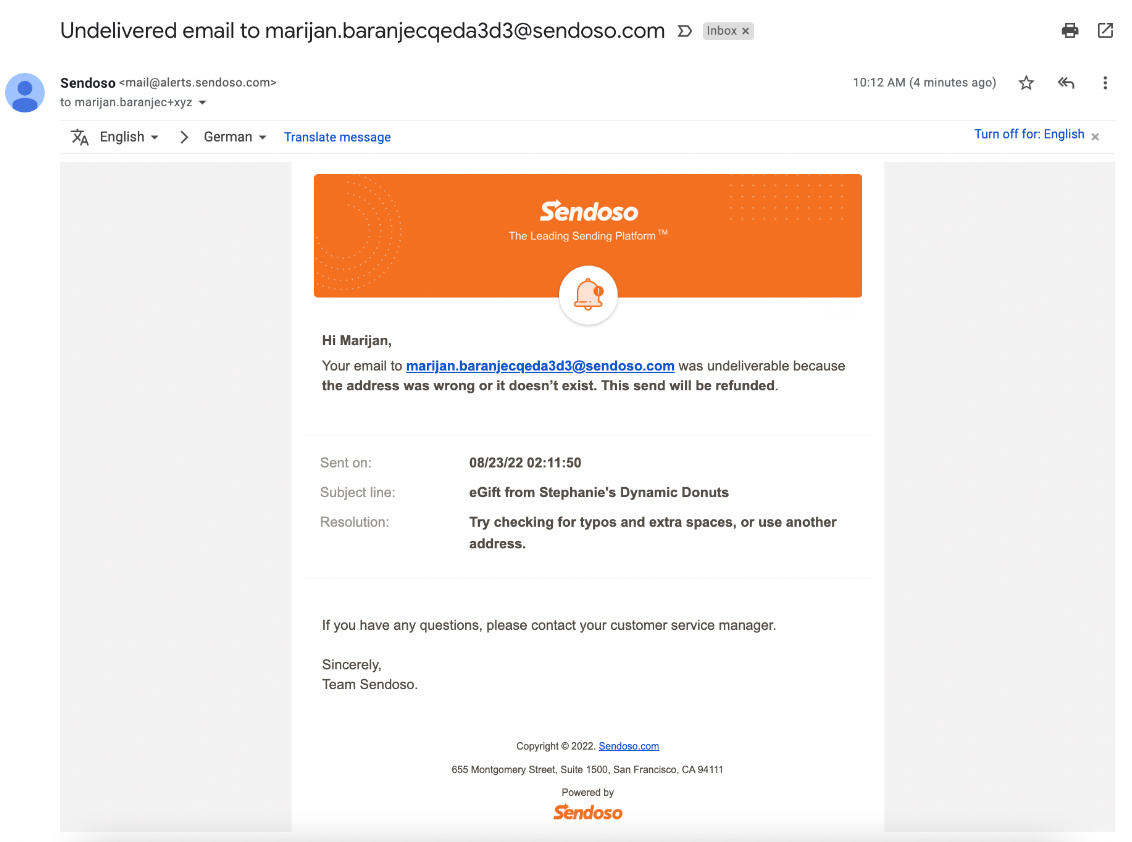Click the reply all arrow icon

[x=1066, y=83]
